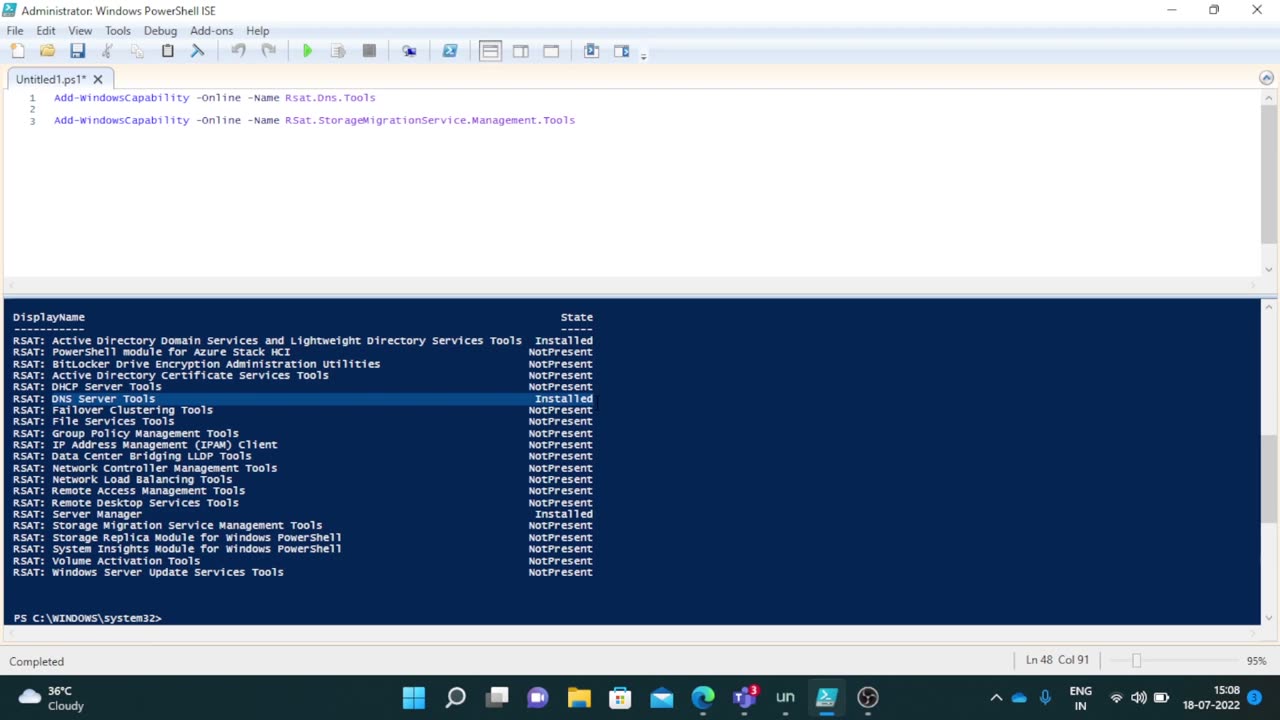Click script pane scrollbar up arrow
The image size is (1280, 720).
(x=1269, y=96)
